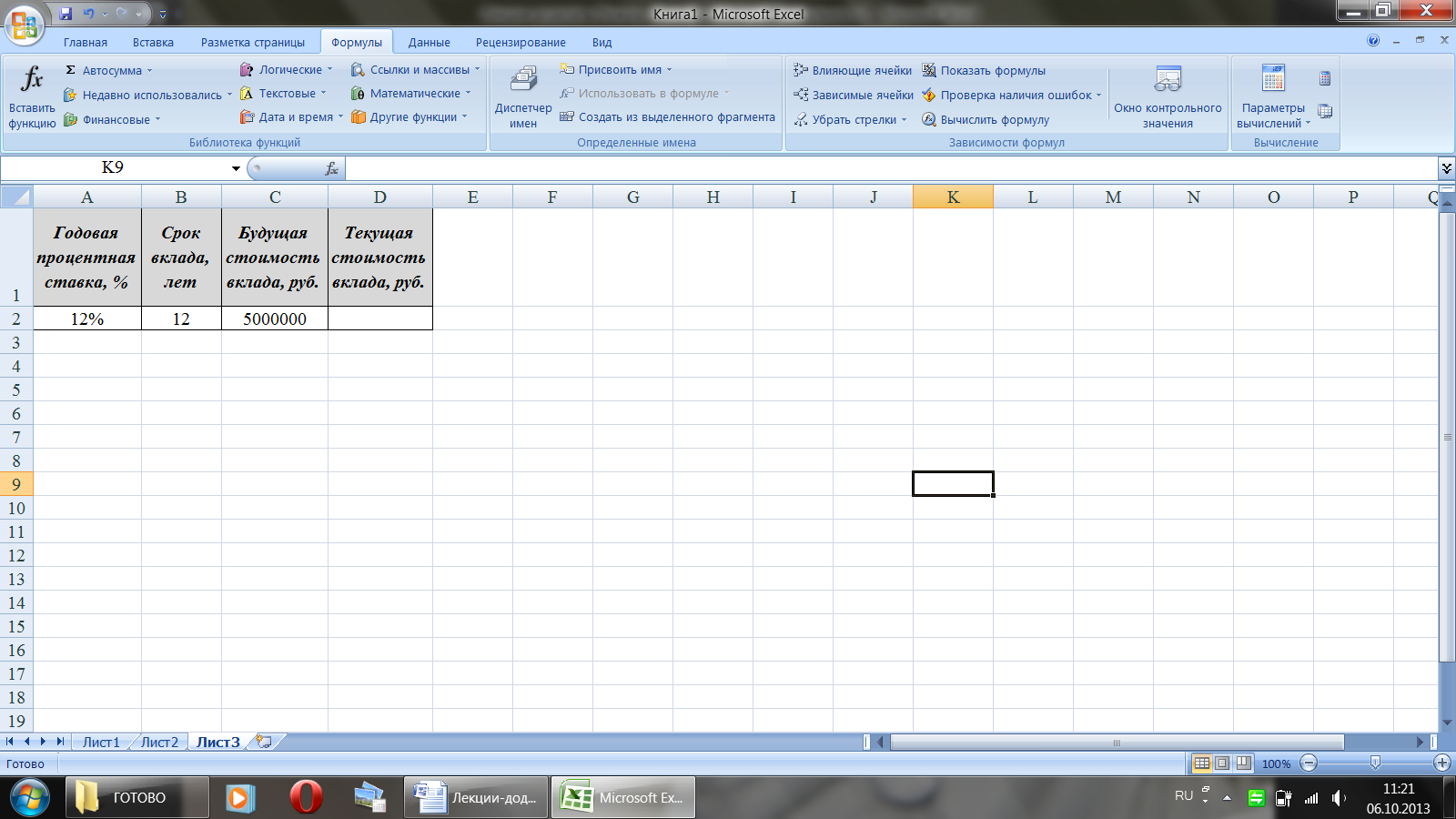1456x819 pixels.
Task: Click the Calculate Sheet icon in Вычисление group
Action: tap(1325, 111)
